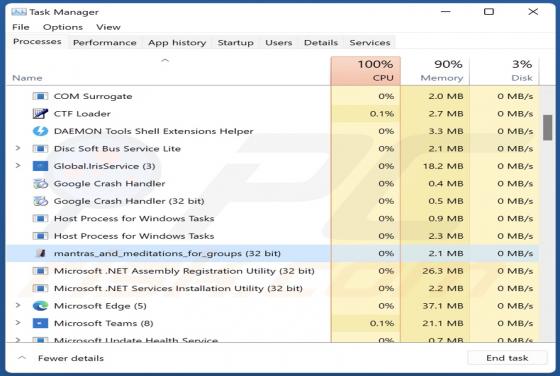Open the Startup tab

tap(236, 43)
